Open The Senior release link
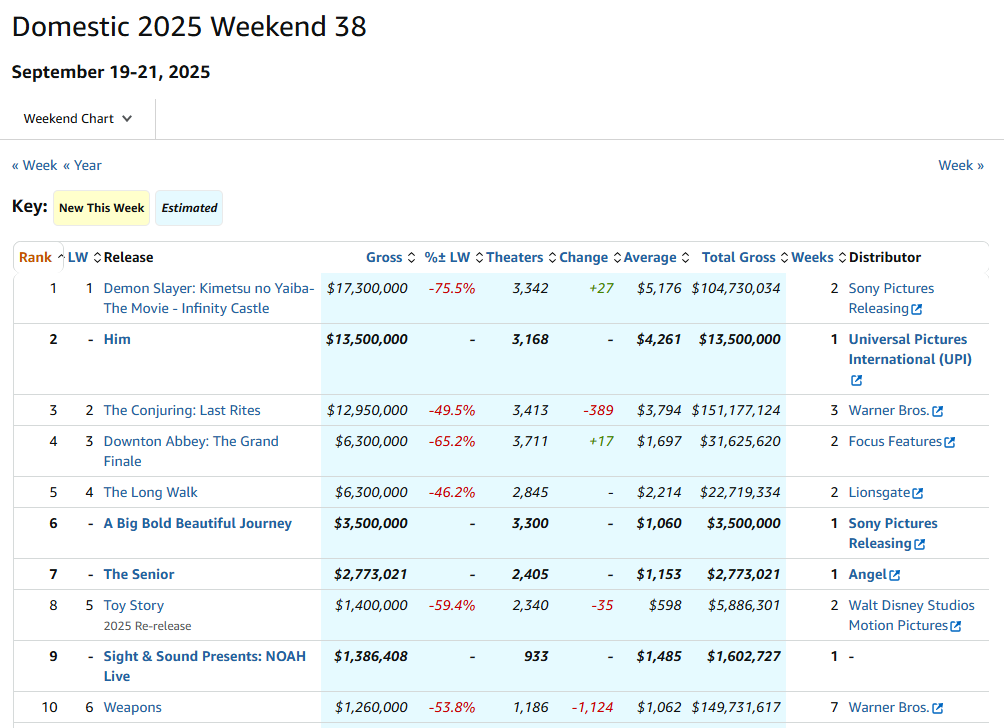This screenshot has width=1004, height=728. click(x=139, y=574)
